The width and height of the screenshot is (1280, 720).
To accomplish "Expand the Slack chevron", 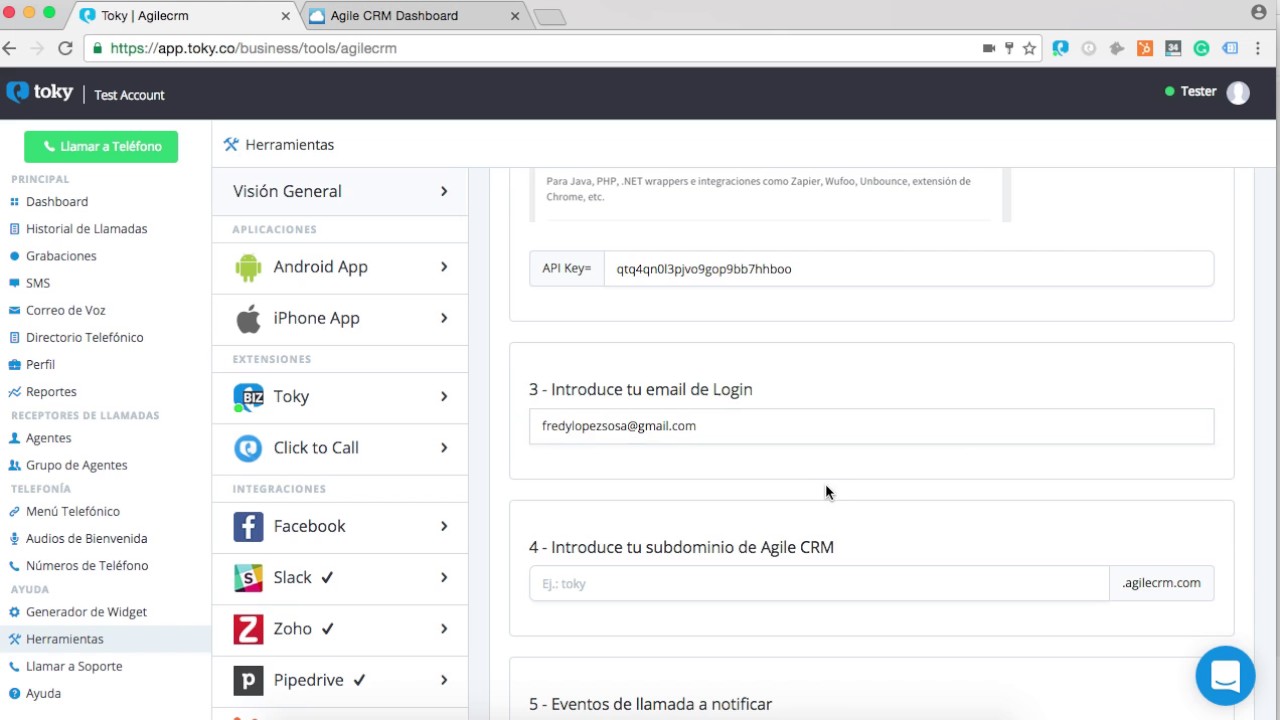I will (444, 577).
